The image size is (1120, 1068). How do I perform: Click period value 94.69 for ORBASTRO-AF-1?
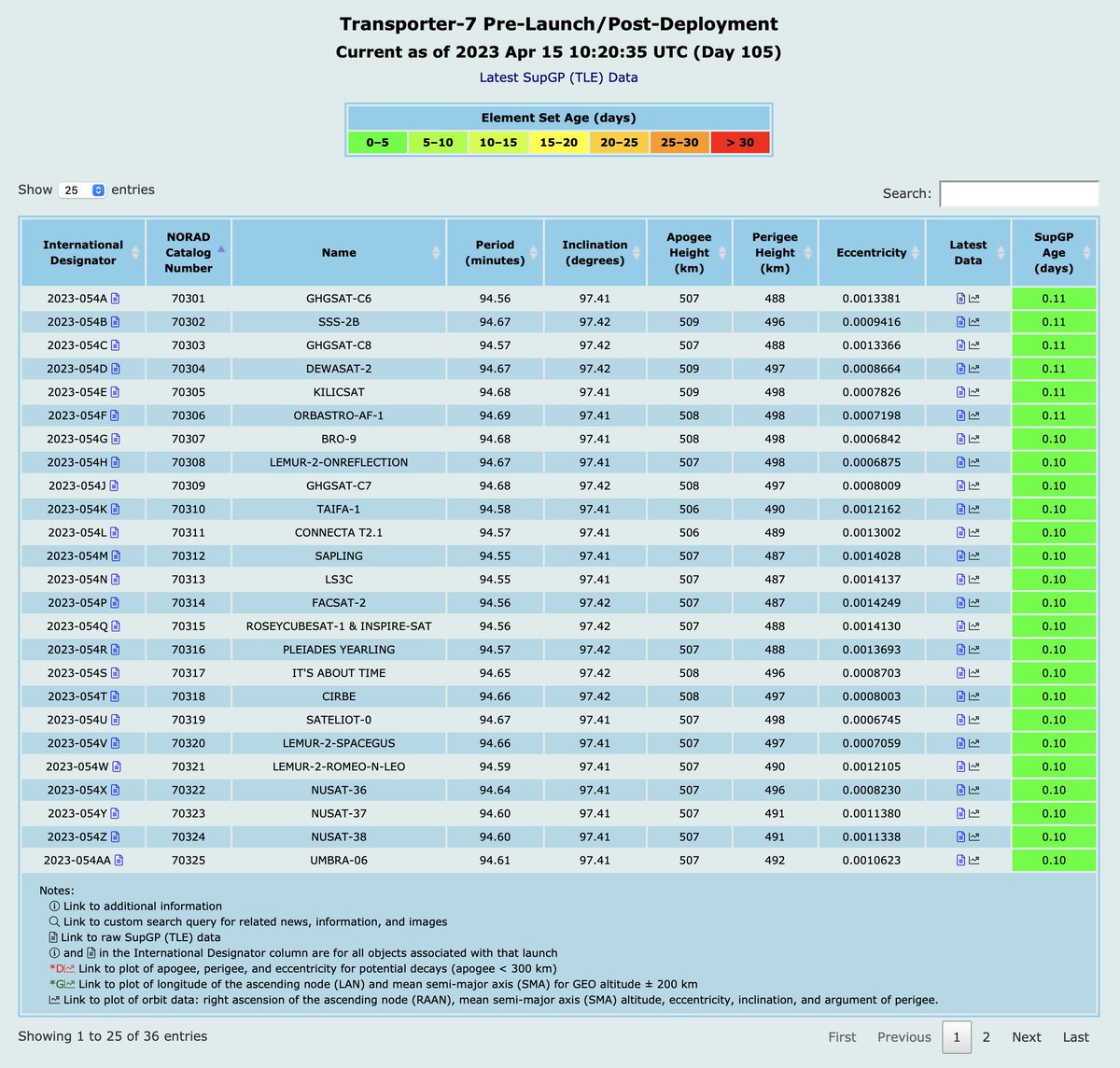(495, 415)
